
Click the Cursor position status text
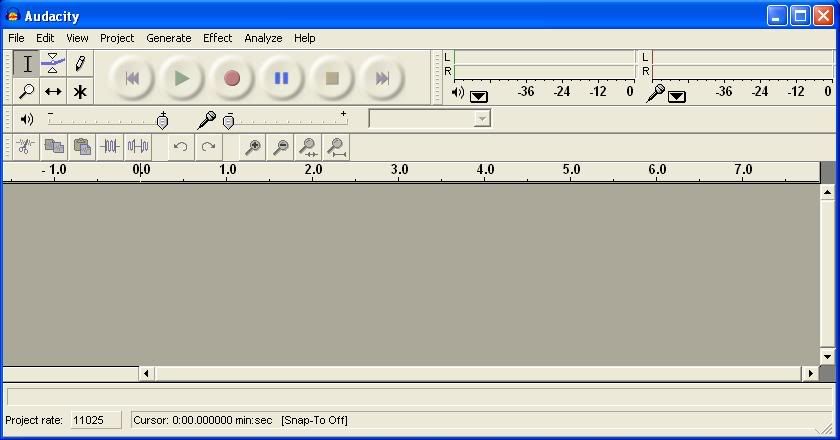coord(202,420)
